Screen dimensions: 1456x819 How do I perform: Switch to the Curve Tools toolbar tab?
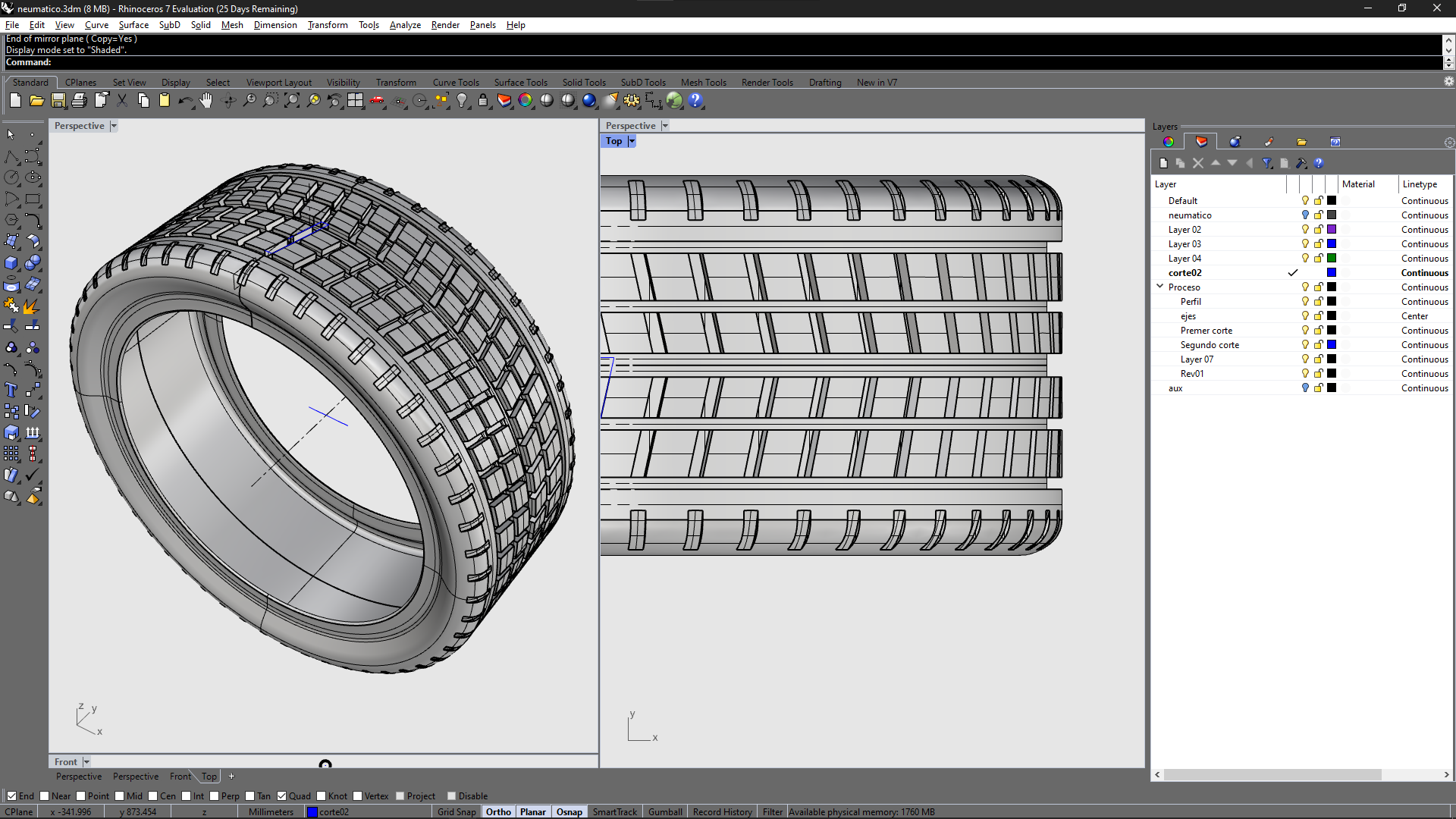click(456, 83)
